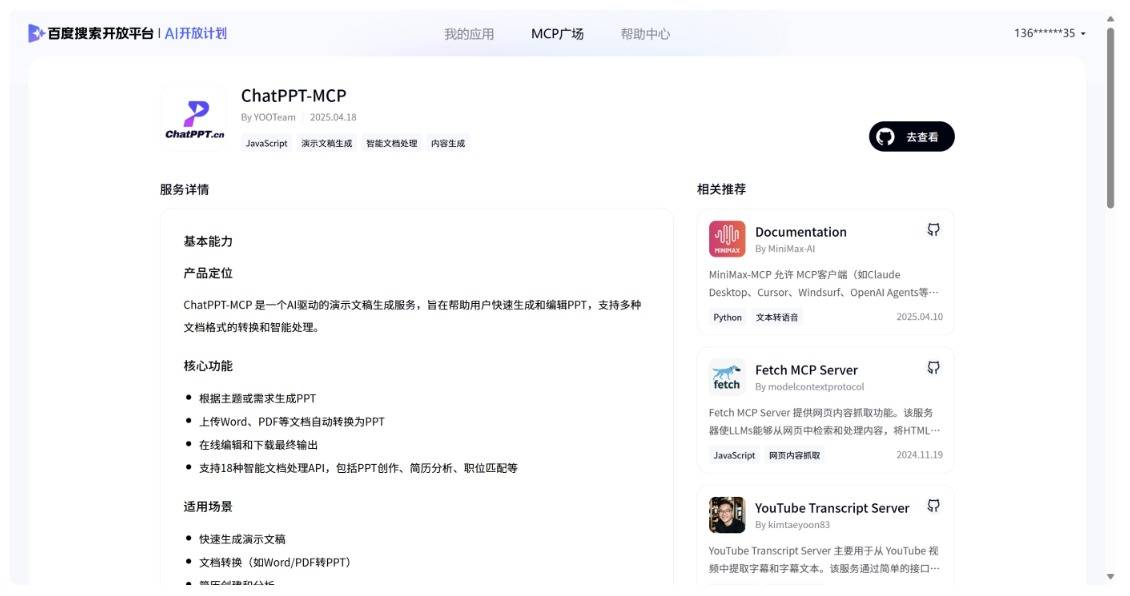Click the ChatPPT.cn product logo

coord(194,117)
